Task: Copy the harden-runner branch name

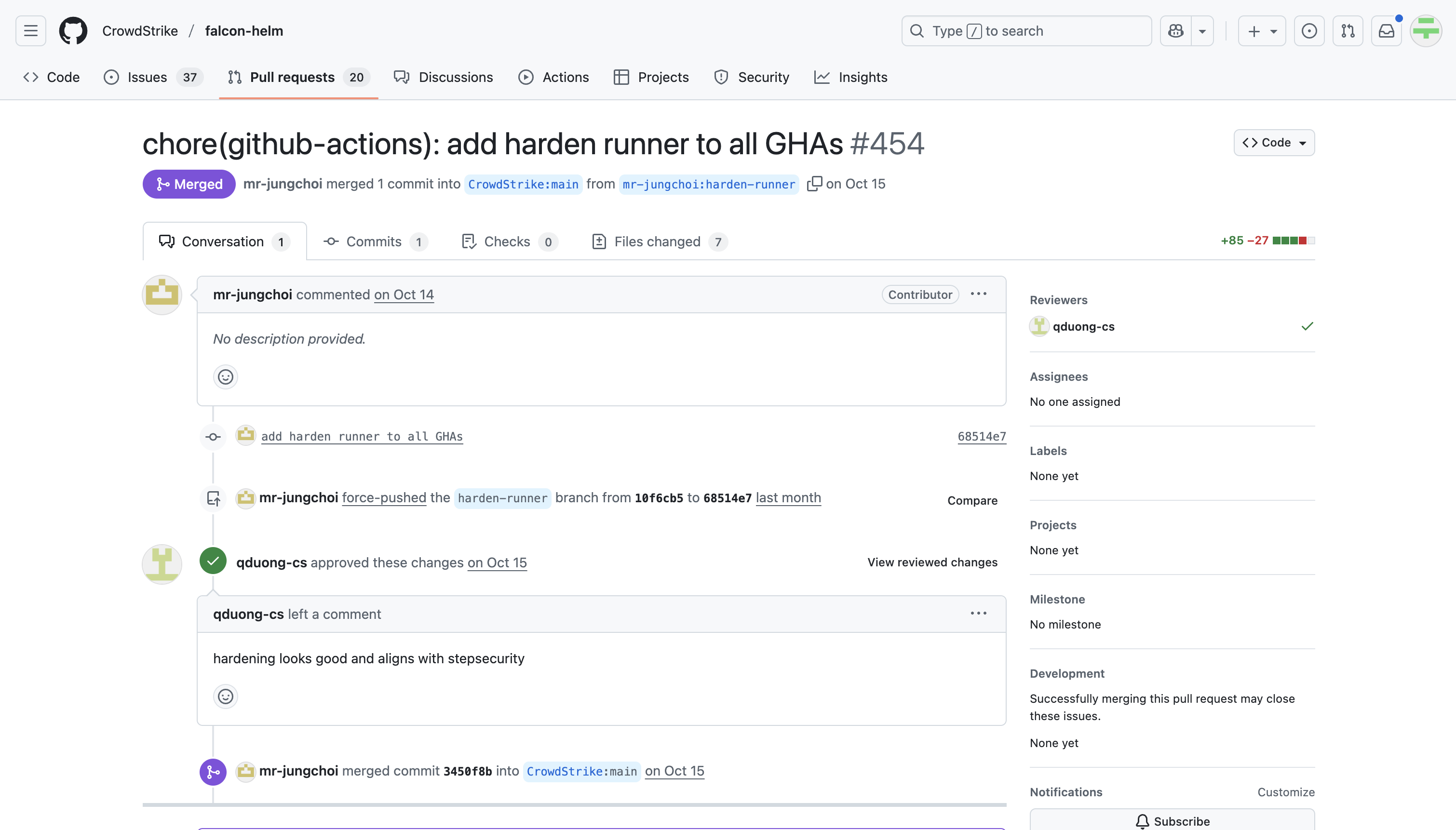Action: tap(814, 184)
